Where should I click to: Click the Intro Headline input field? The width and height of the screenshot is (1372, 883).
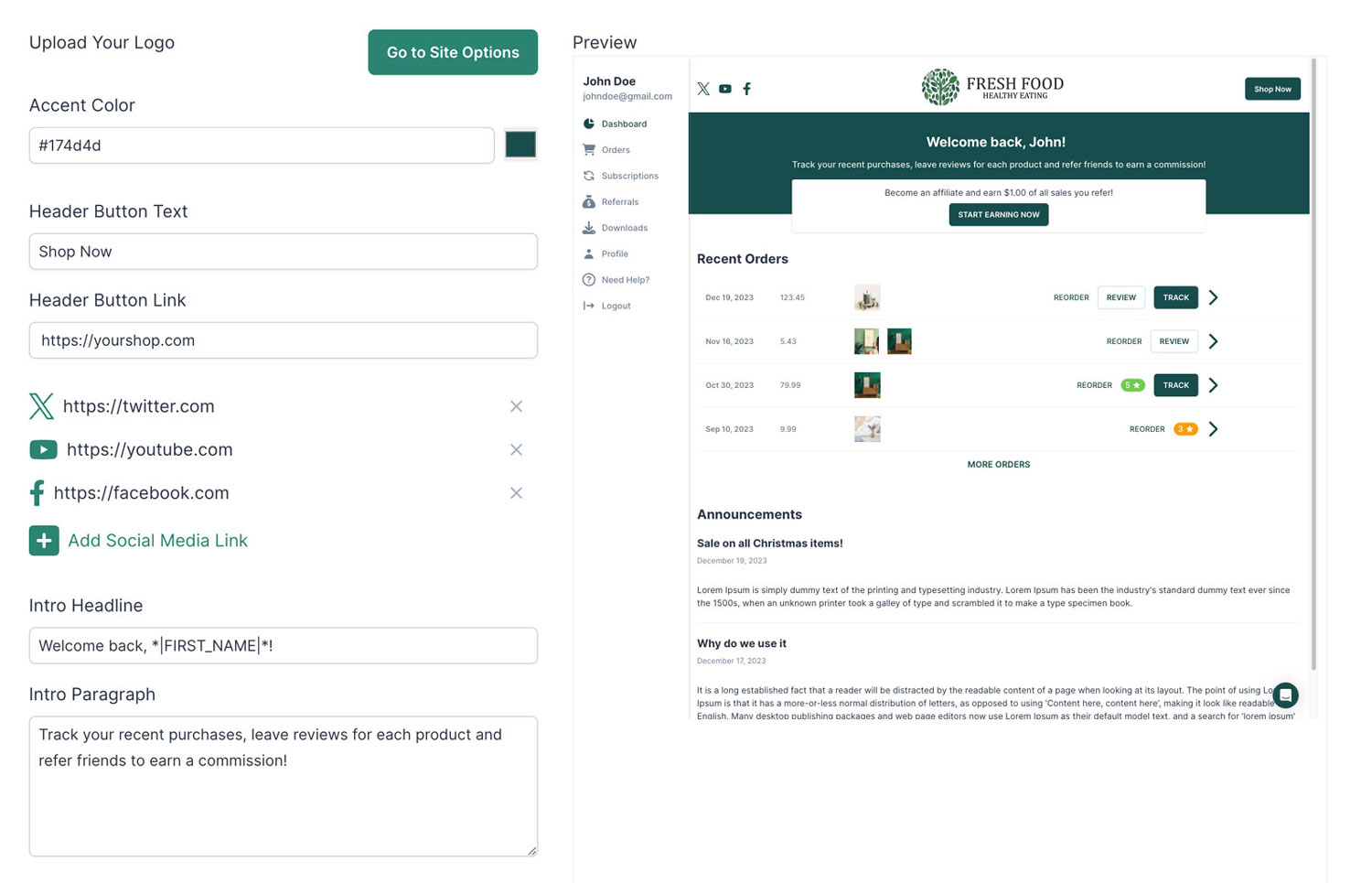[284, 646]
